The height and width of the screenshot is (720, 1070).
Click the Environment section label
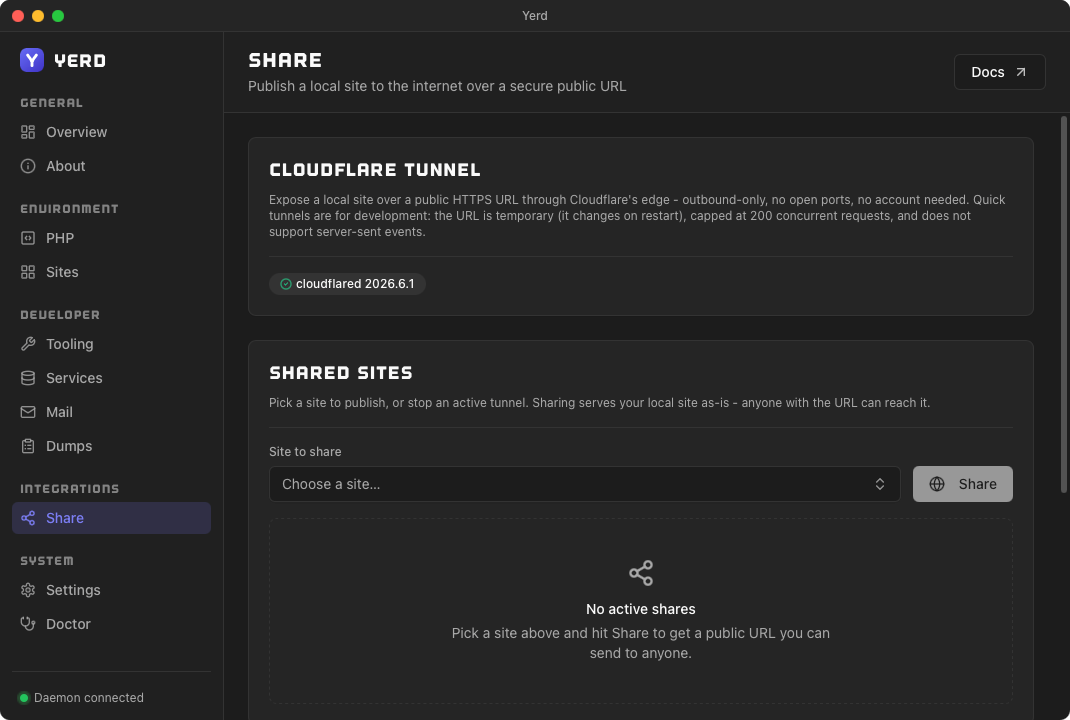(x=70, y=209)
